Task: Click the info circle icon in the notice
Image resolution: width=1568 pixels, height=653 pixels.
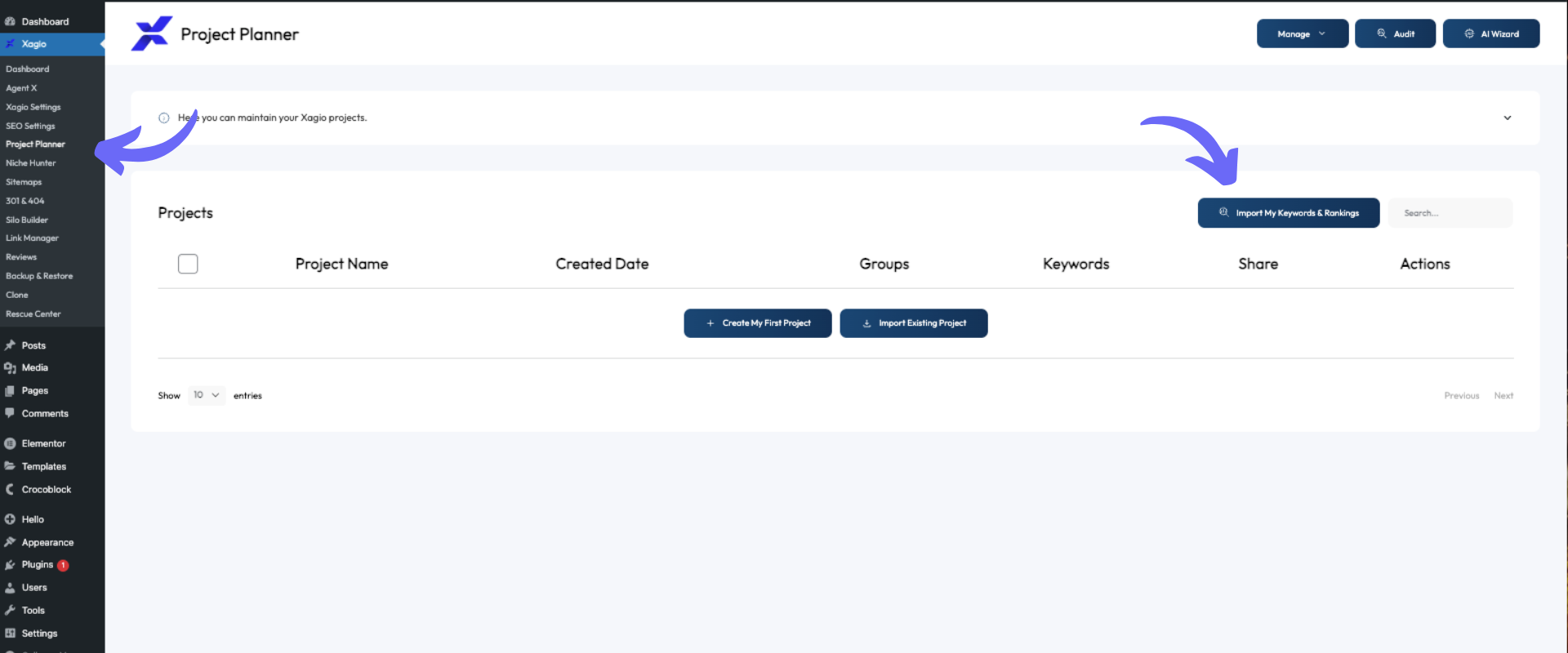Action: click(x=163, y=118)
